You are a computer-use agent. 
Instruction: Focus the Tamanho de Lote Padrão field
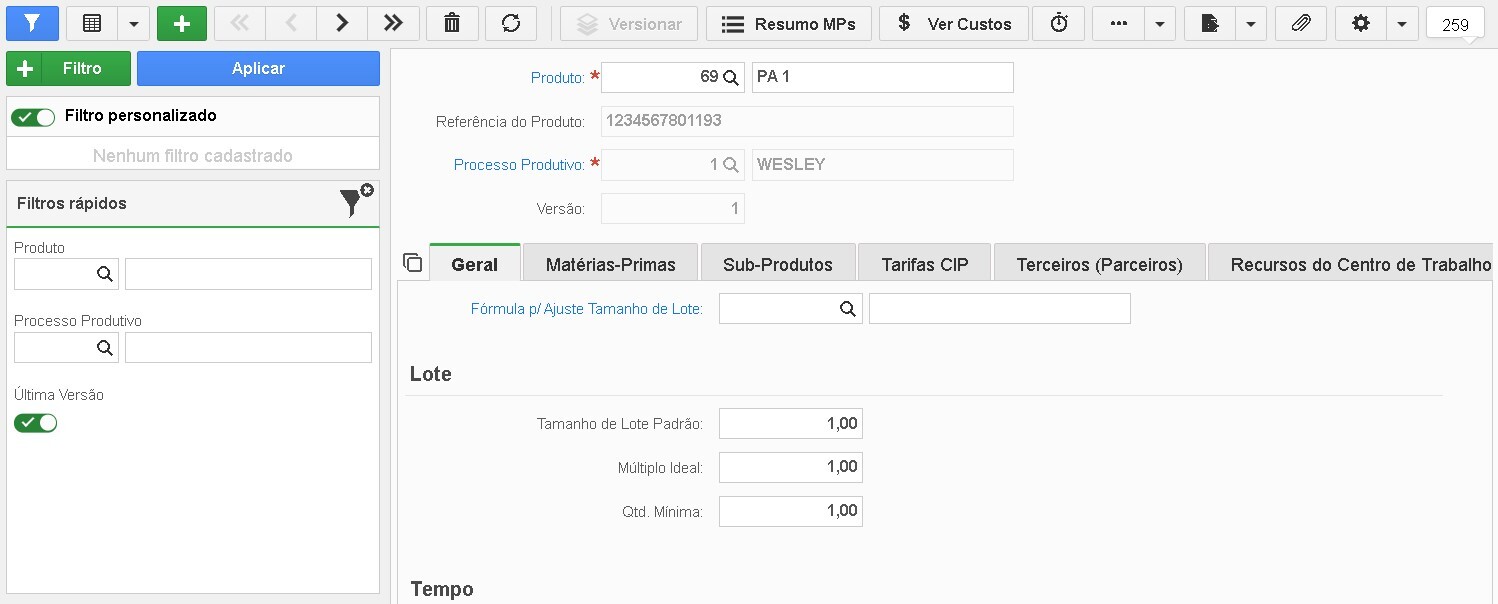pos(790,423)
